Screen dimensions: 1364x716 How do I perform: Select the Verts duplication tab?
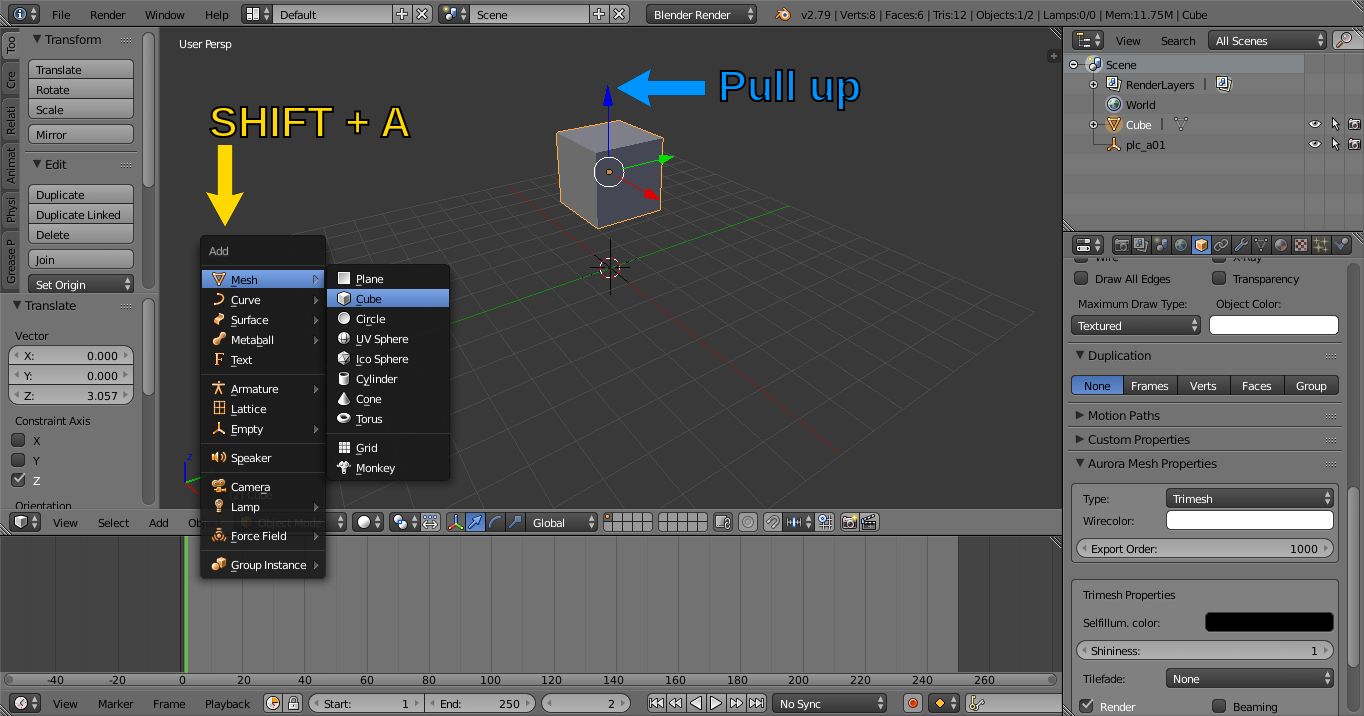(1203, 386)
